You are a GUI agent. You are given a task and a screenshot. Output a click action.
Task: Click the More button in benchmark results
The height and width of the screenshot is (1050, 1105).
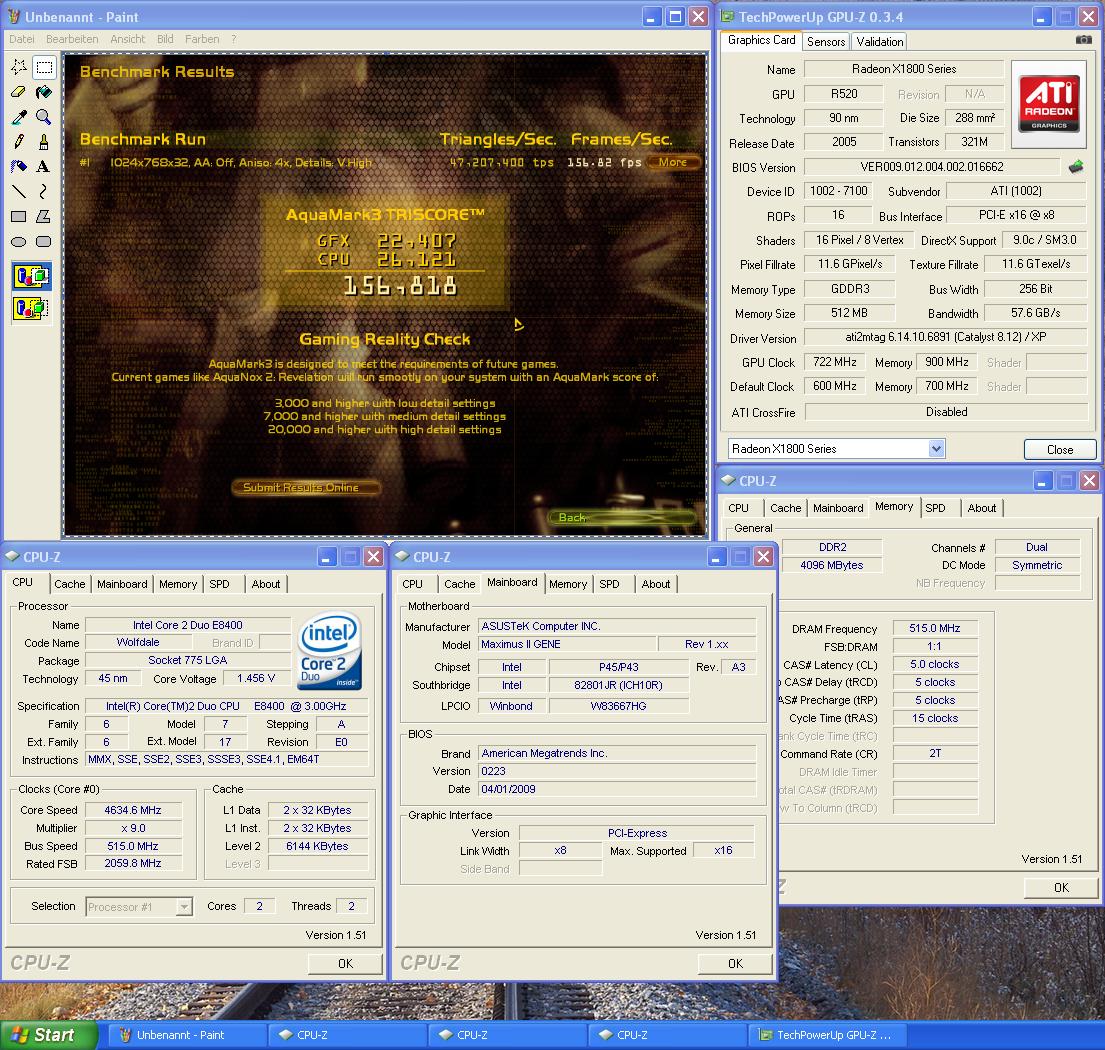click(x=673, y=162)
